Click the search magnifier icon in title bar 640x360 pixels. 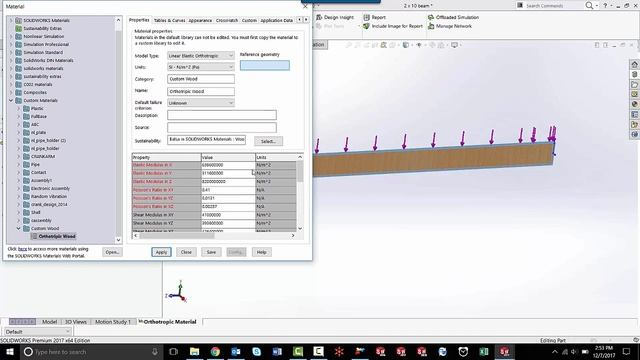tap(589, 6)
